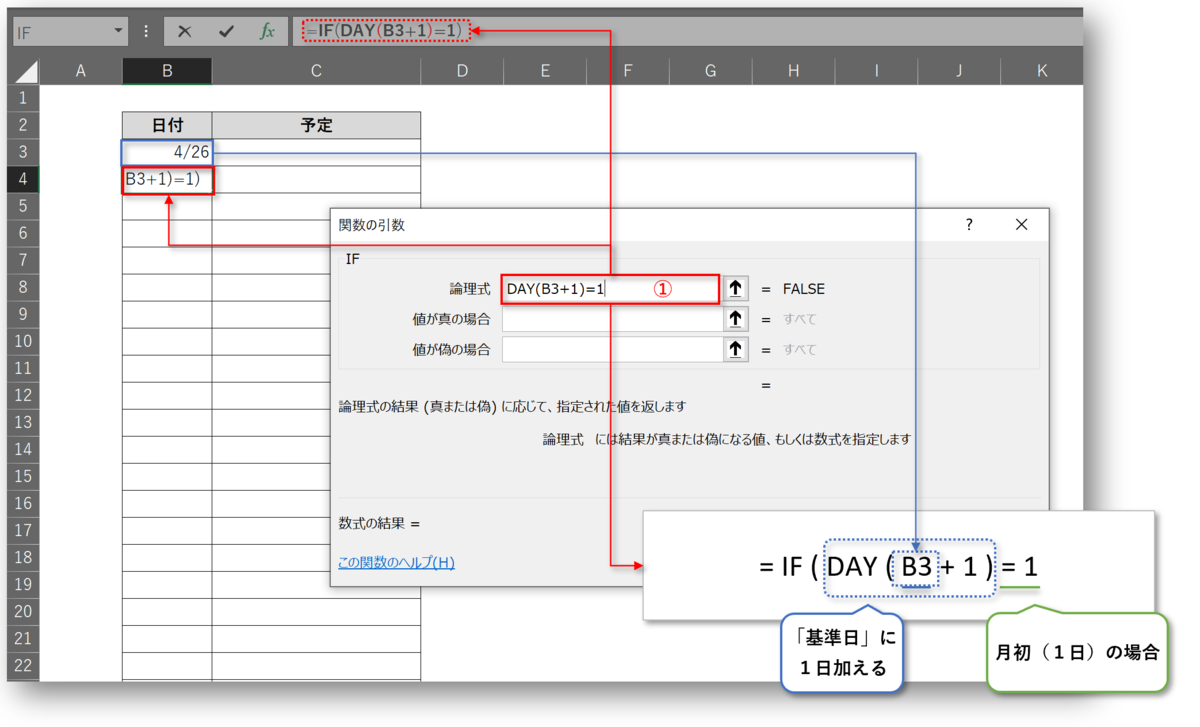Select the 予定 header cell C2
The height and width of the screenshot is (727, 1200).
[x=316, y=124]
